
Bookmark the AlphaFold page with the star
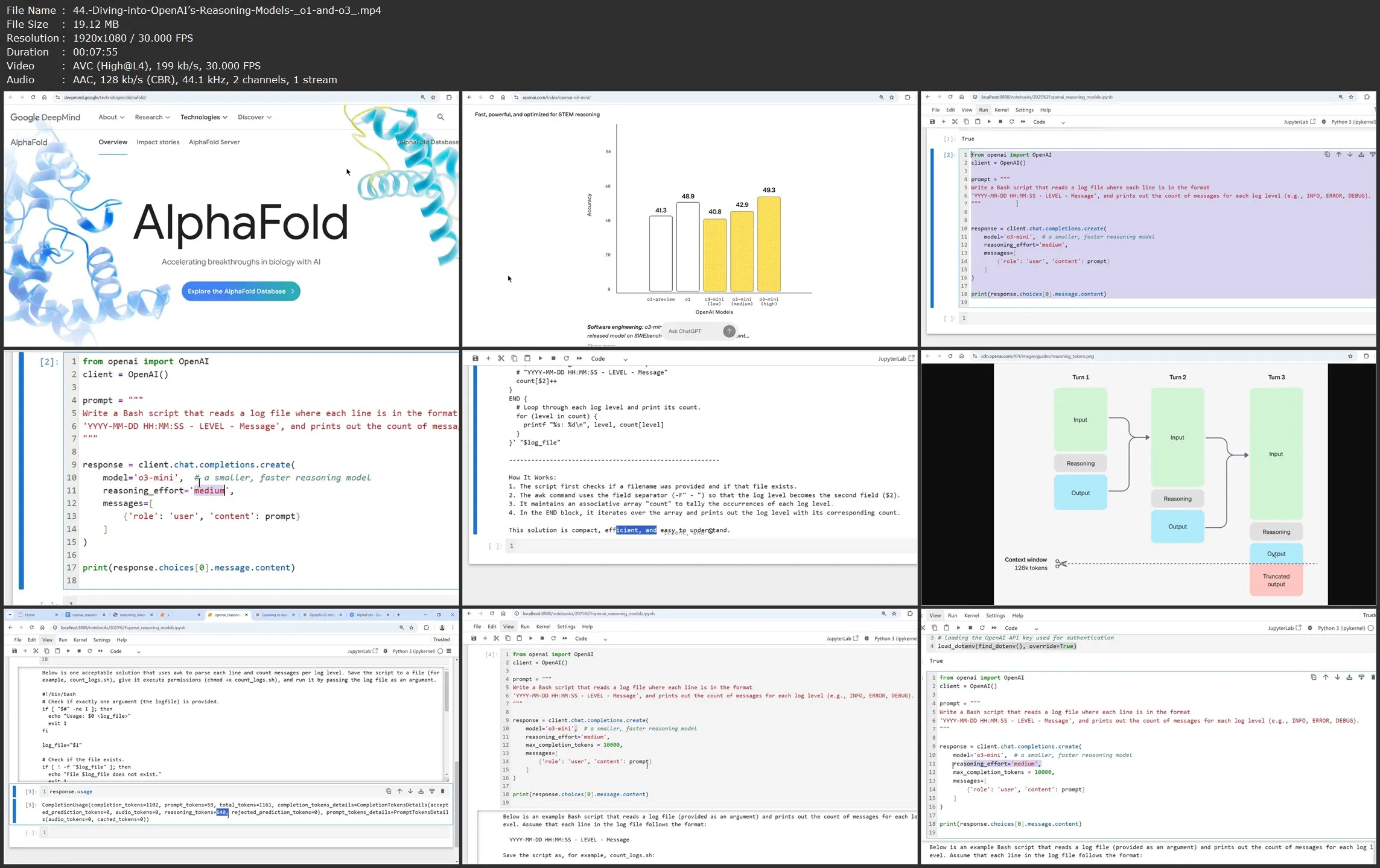433,97
